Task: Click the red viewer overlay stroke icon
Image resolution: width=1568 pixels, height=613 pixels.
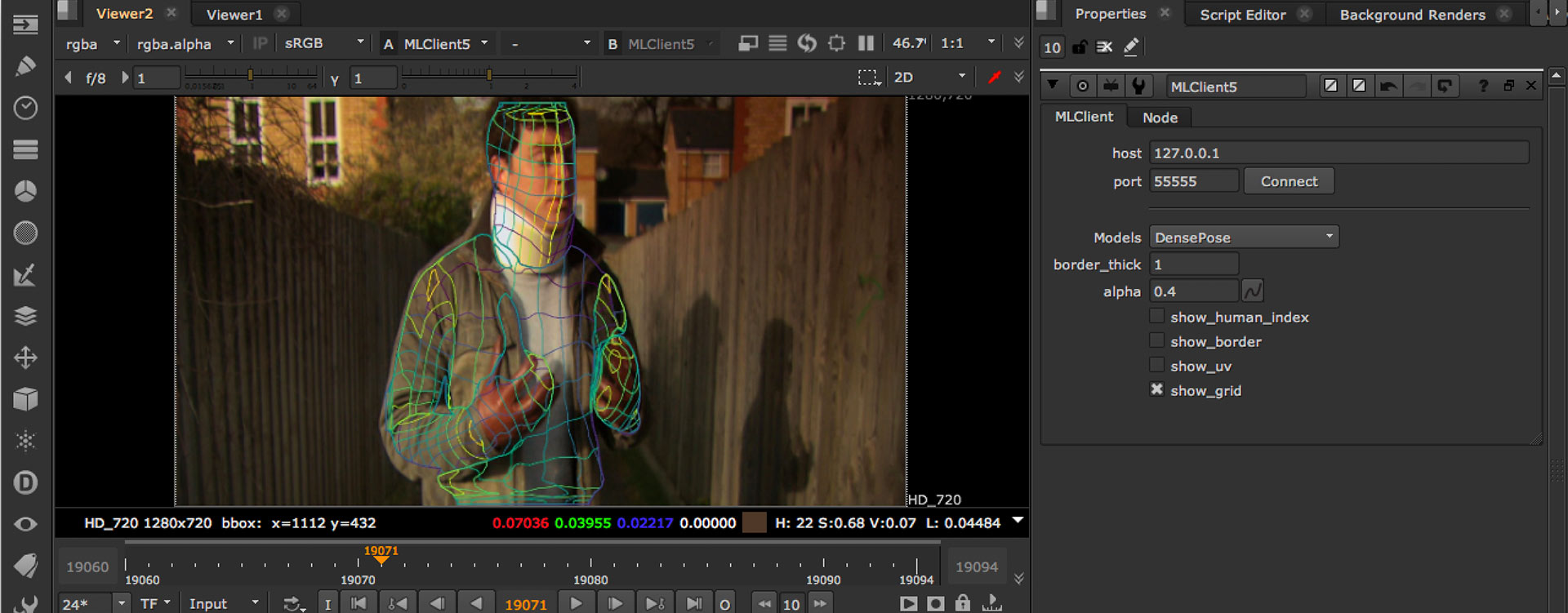Action: (994, 78)
